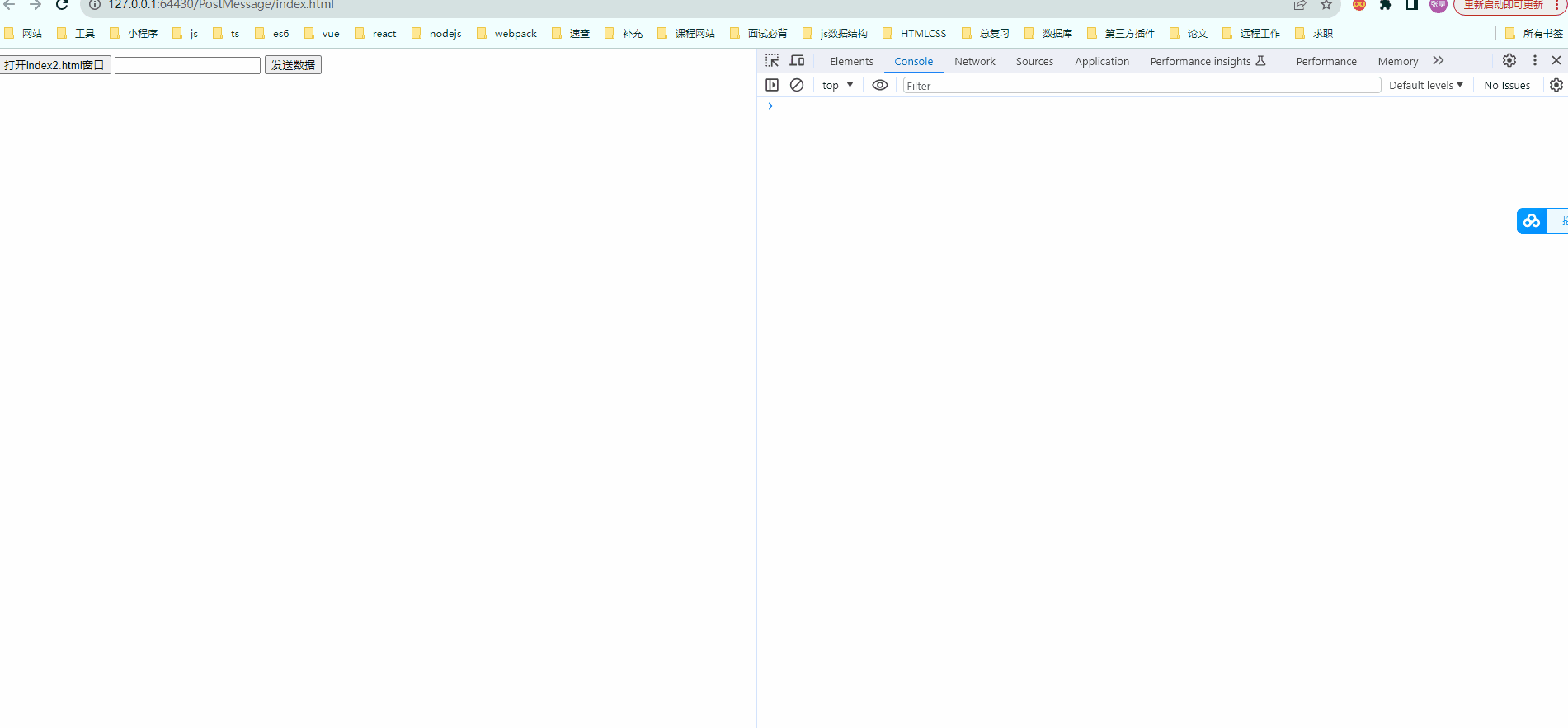Activate the inspect element picker icon
This screenshot has width=1568, height=728.
coord(772,61)
